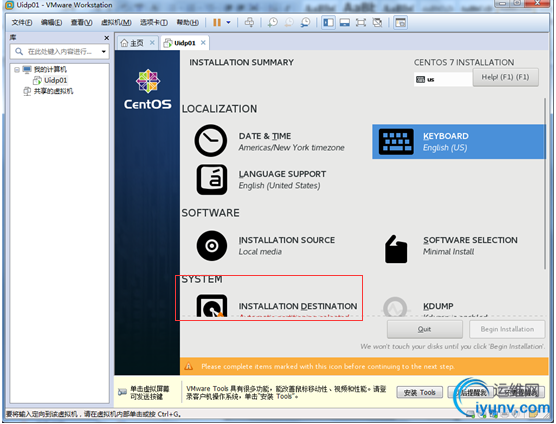Image resolution: width=556 pixels, height=424 pixels.
Task: Click the us keyboard layout indicator
Action: point(443,79)
